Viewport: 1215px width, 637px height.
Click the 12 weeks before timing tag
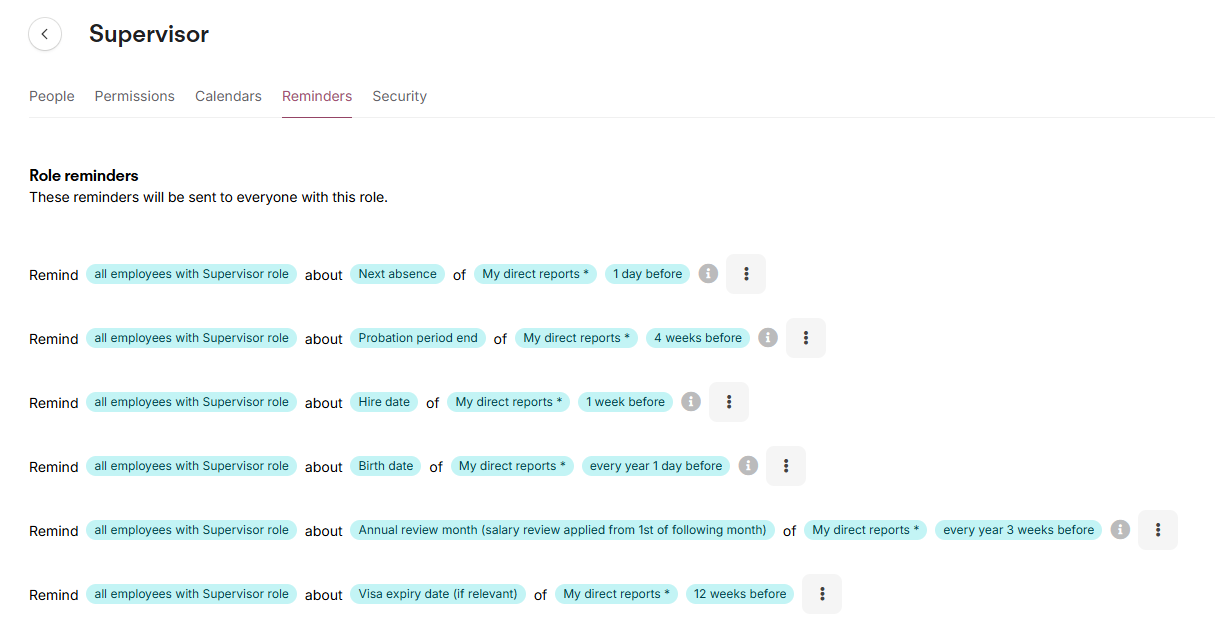pos(740,594)
